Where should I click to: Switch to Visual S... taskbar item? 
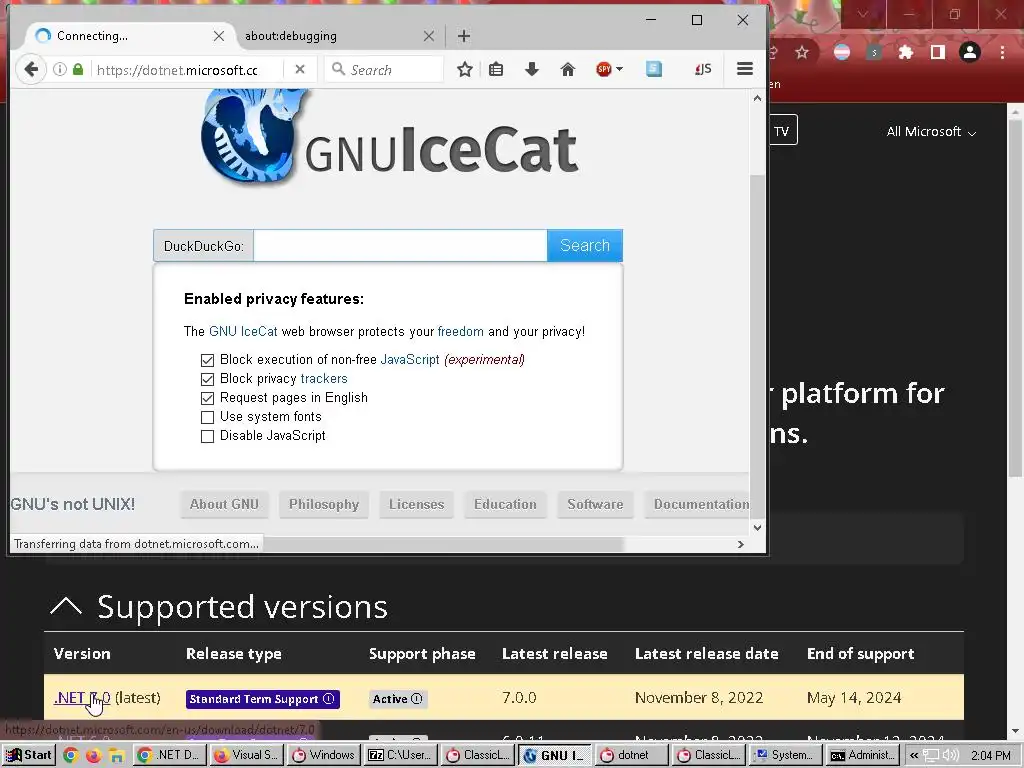247,755
